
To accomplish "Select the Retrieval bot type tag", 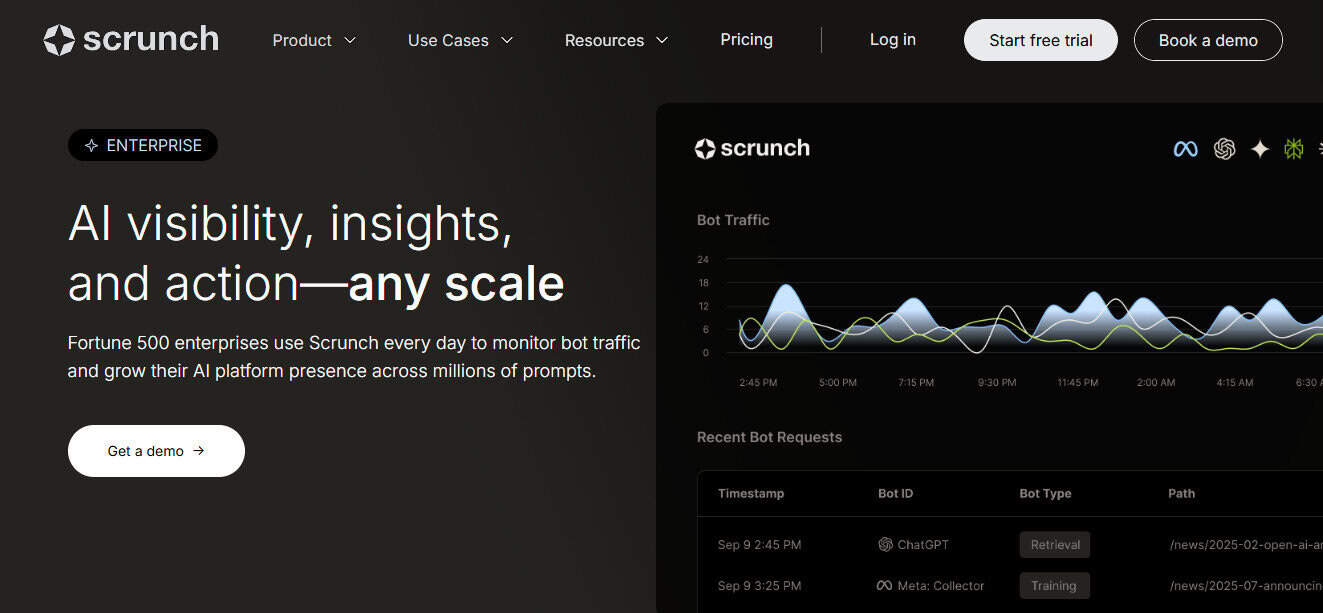I will click(x=1055, y=545).
